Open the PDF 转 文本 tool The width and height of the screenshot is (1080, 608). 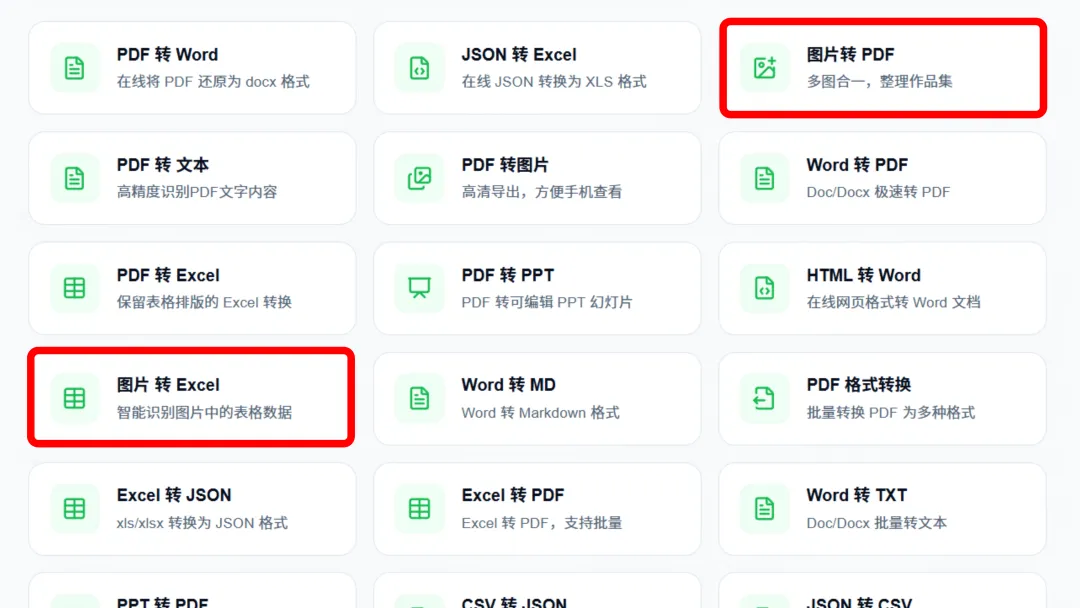tap(192, 178)
